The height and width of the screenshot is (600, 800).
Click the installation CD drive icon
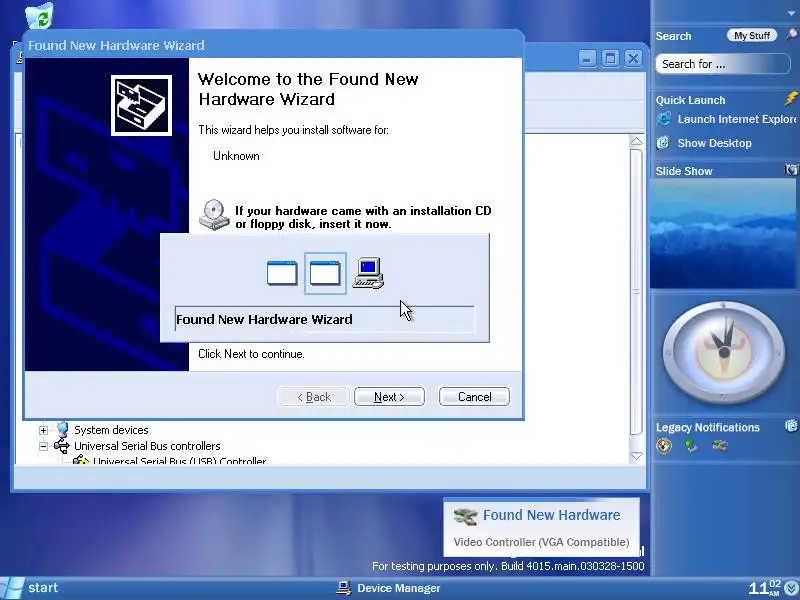coord(214,215)
